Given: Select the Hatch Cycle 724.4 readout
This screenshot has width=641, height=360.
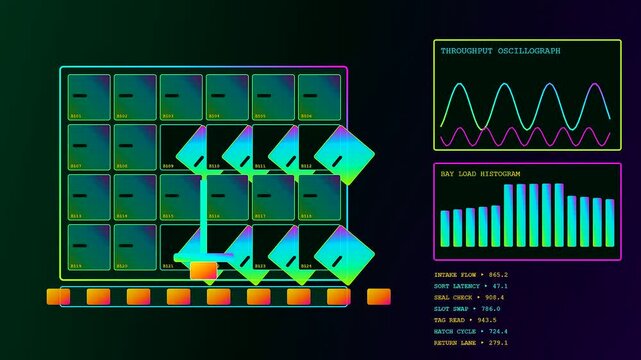Looking at the screenshot, I should pos(471,331).
